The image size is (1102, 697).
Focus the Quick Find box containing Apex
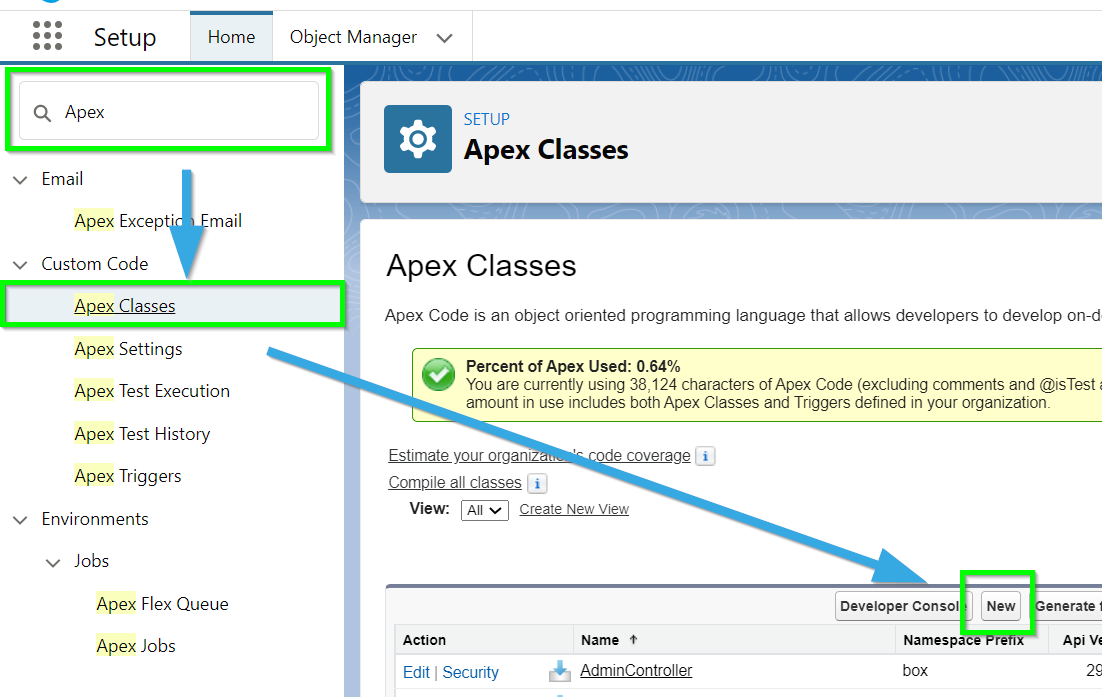169,111
